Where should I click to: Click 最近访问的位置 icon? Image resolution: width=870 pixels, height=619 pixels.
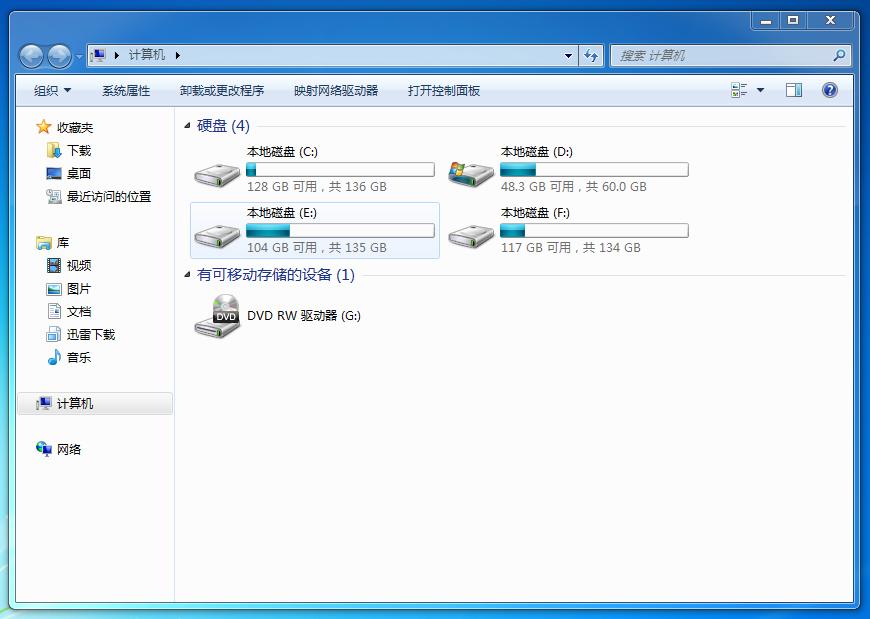pyautogui.click(x=54, y=196)
